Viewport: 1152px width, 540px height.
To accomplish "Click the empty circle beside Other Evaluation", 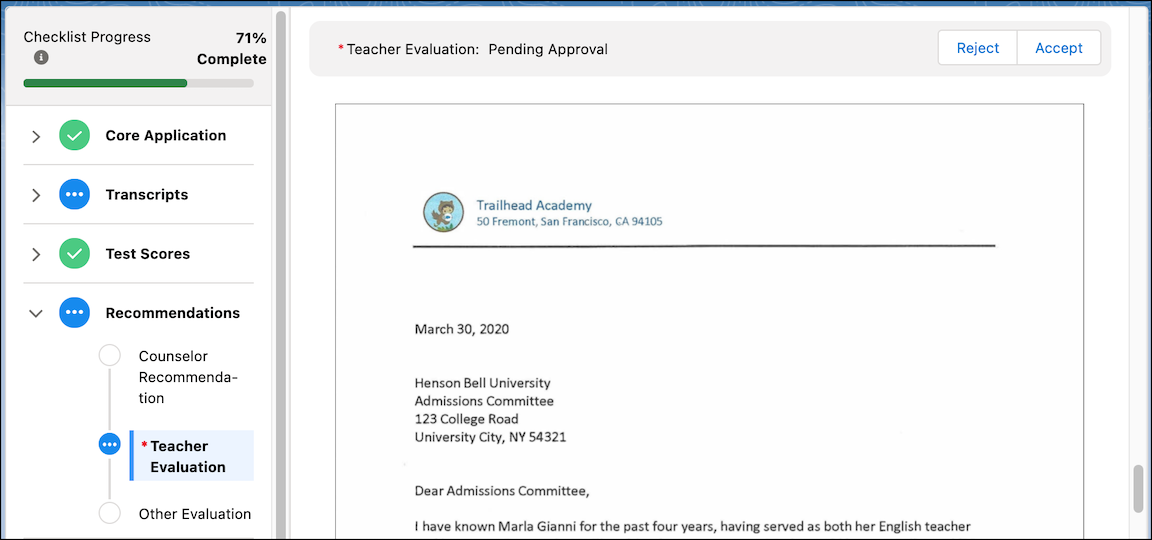I will [109, 514].
